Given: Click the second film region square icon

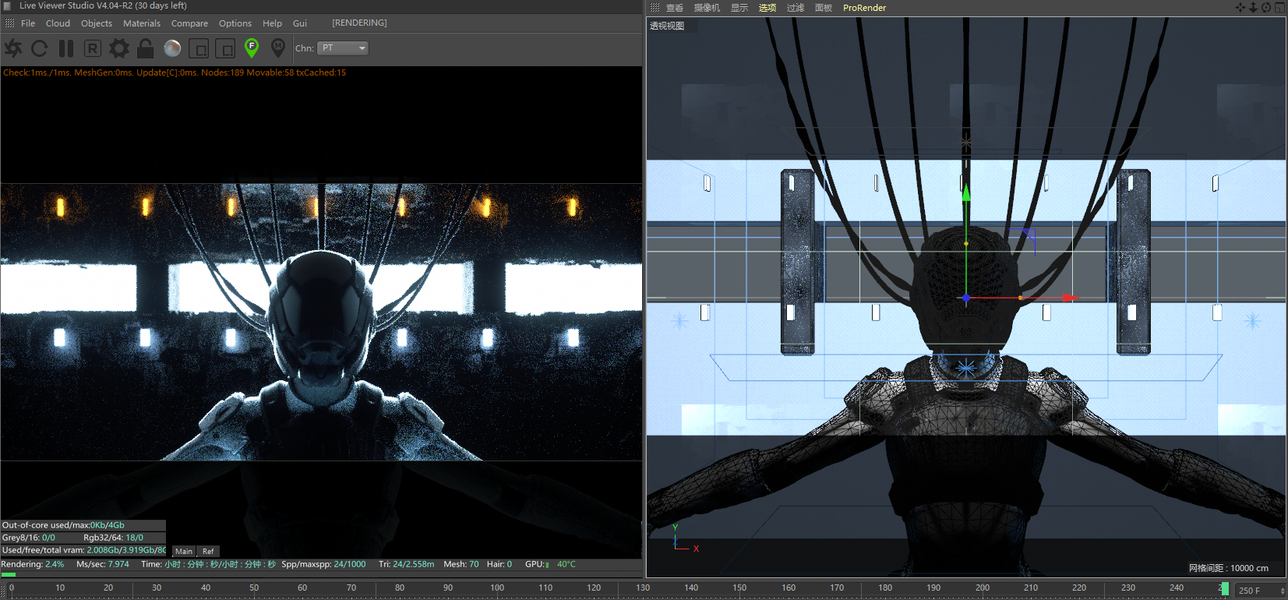Looking at the screenshot, I should (x=225, y=48).
